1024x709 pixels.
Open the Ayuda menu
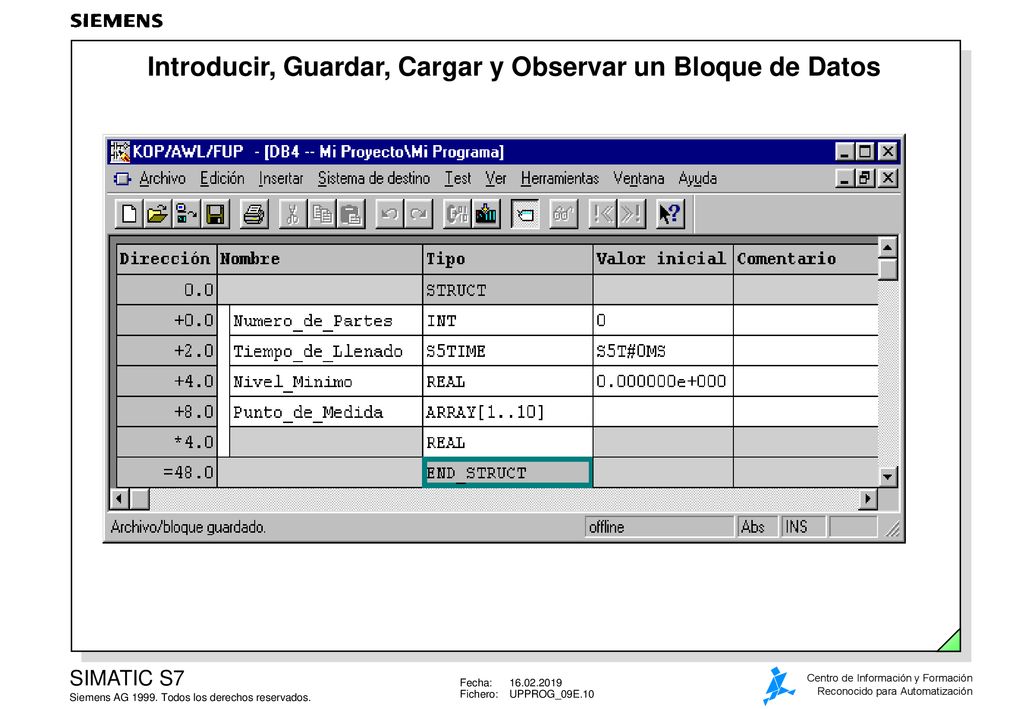(x=697, y=178)
